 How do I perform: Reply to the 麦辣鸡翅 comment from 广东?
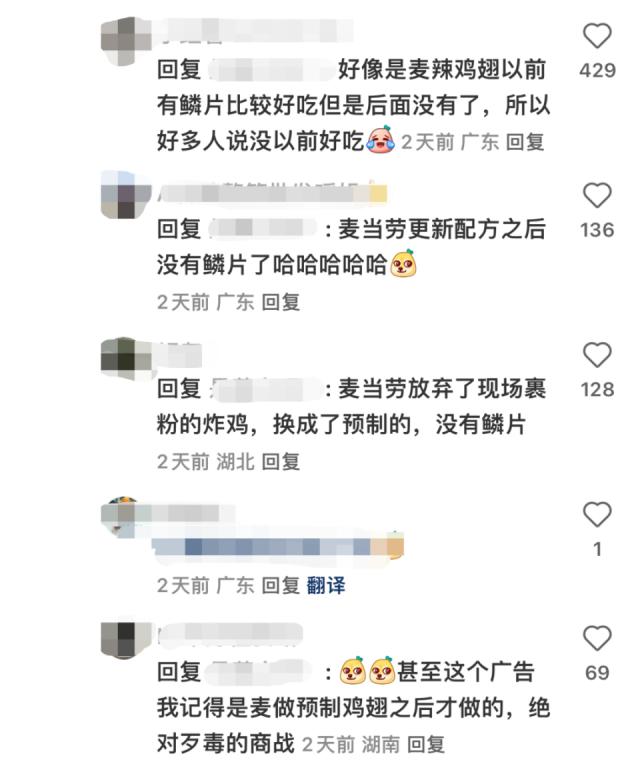(x=525, y=142)
